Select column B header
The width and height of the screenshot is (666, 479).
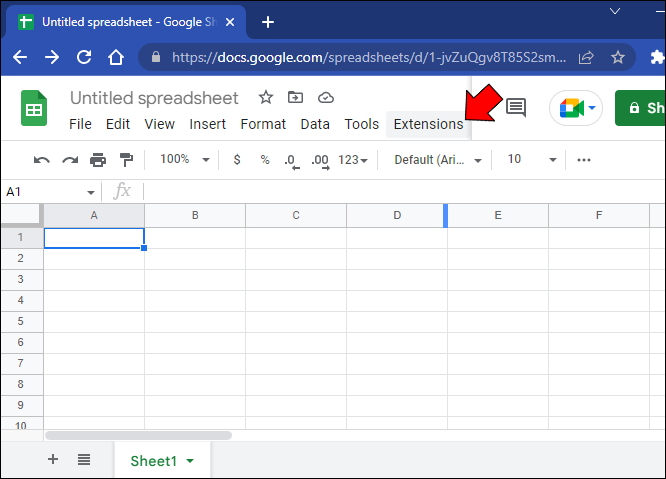click(195, 215)
